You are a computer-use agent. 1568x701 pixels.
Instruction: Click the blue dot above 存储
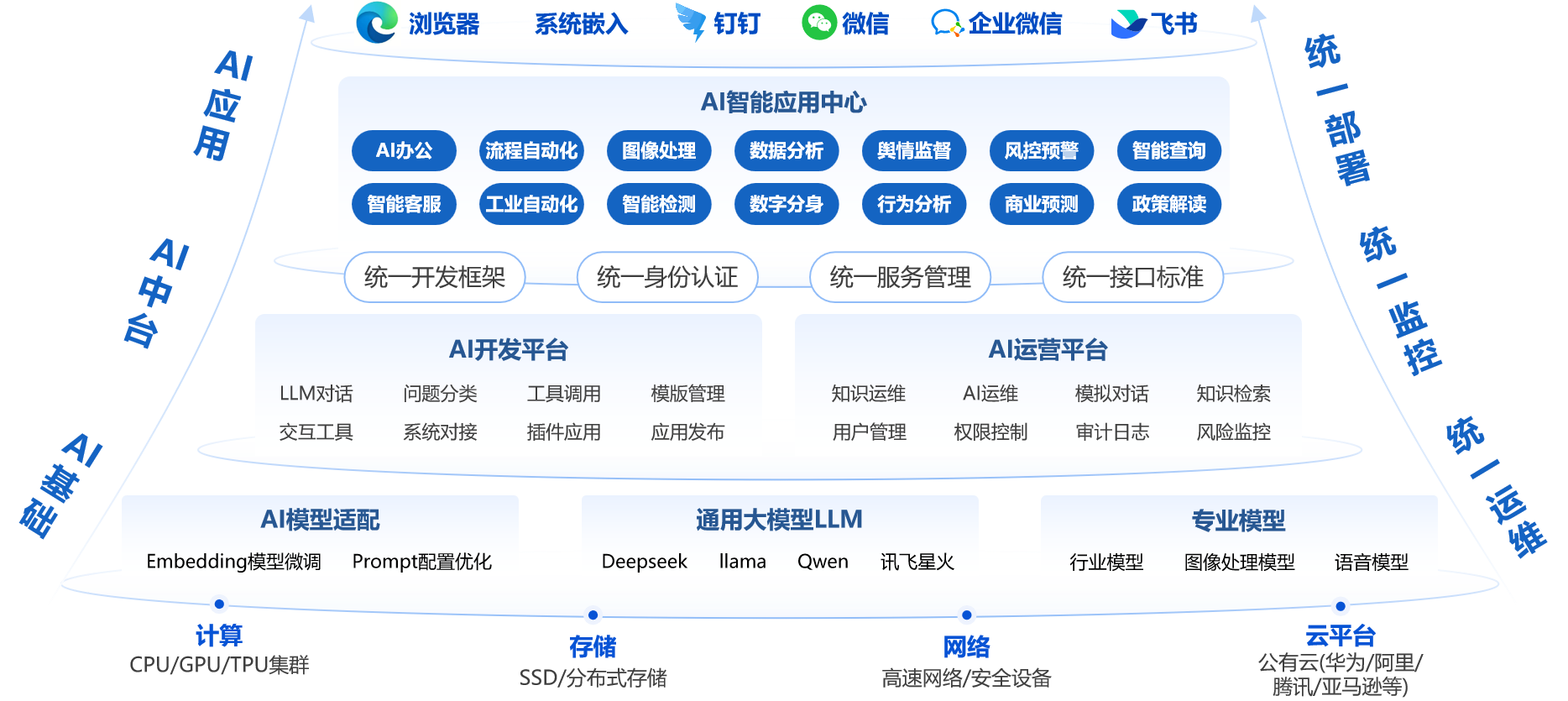point(593,615)
